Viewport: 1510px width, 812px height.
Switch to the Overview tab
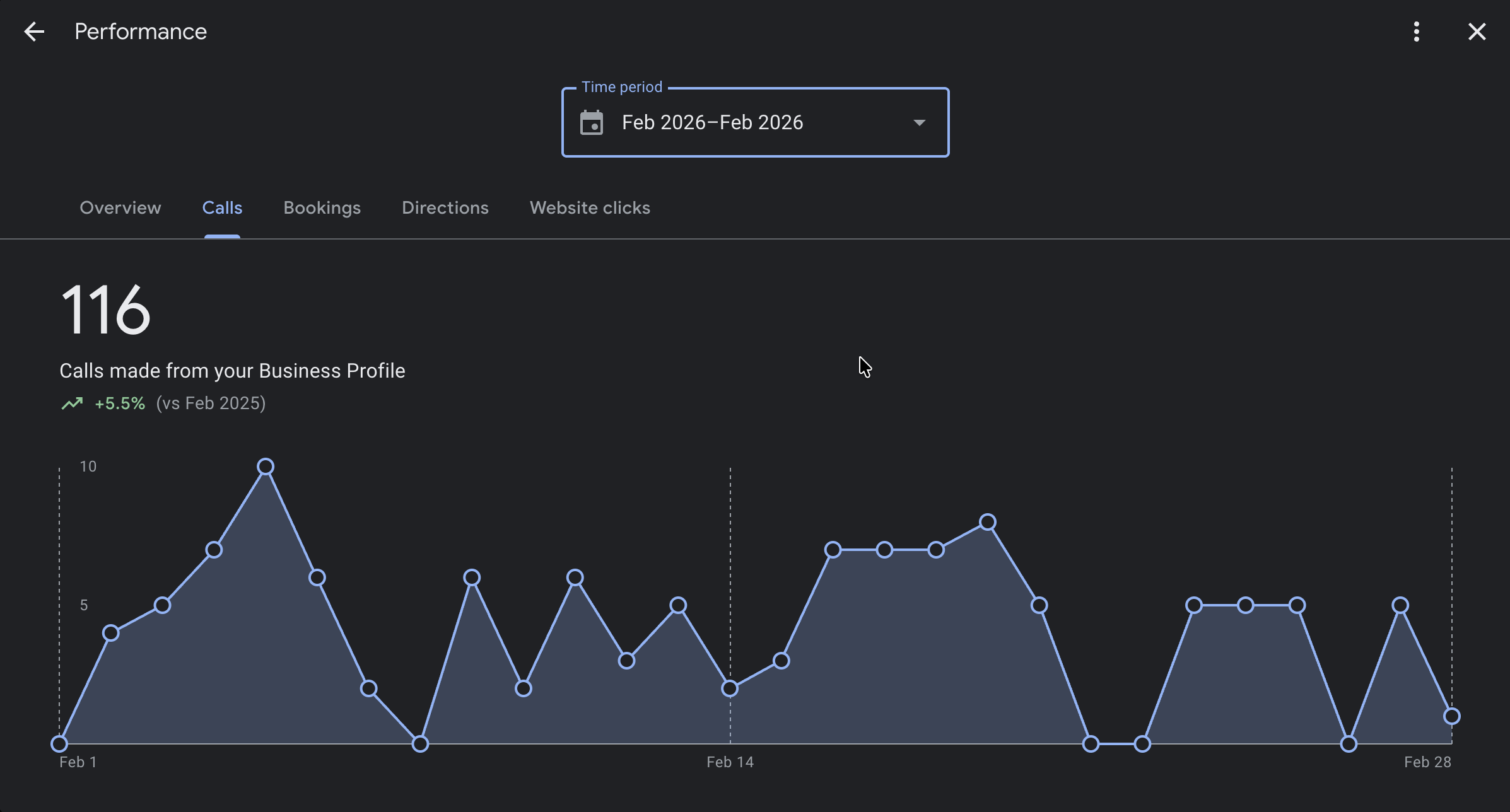coord(120,208)
